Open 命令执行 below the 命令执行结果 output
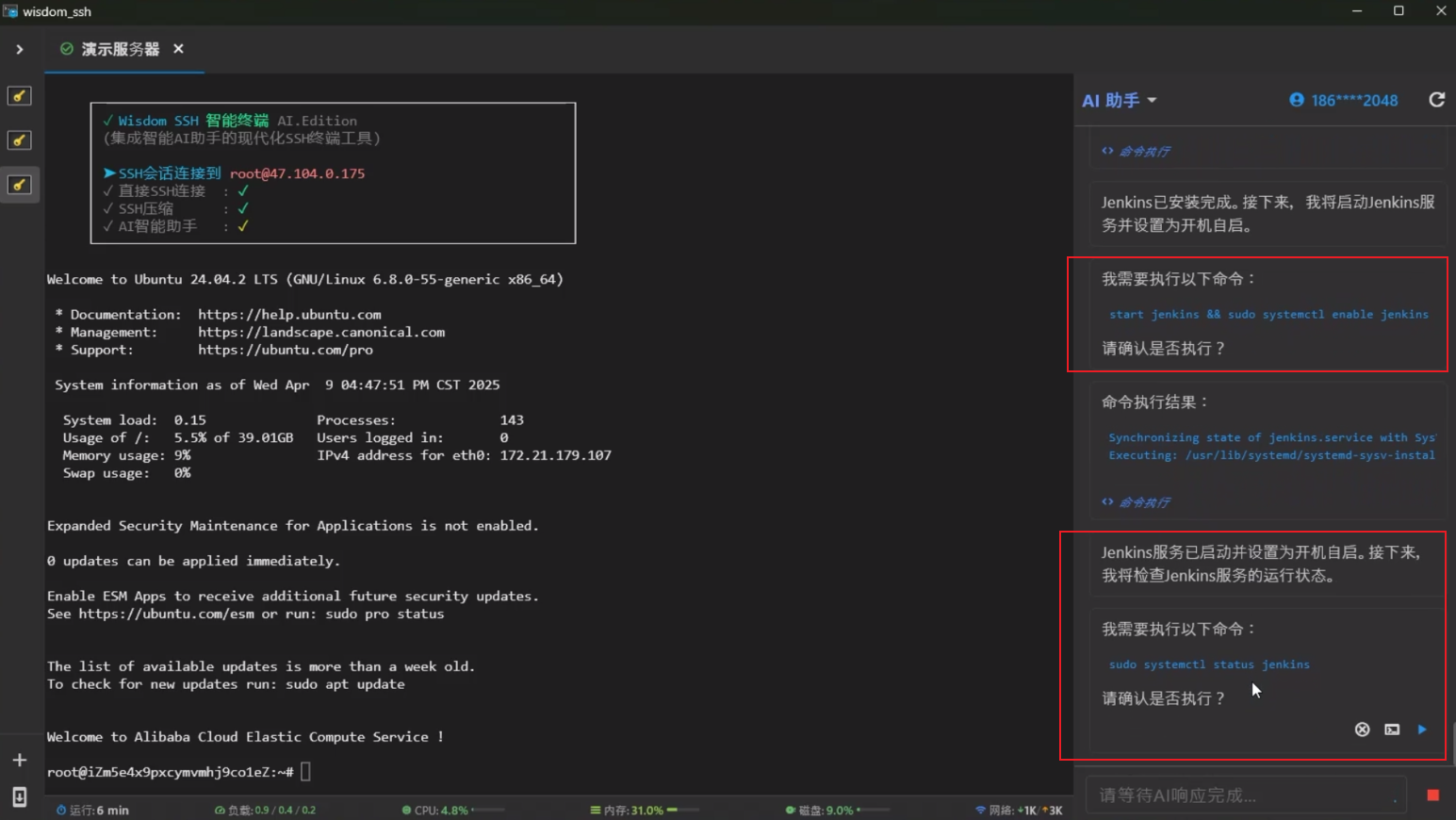1456x820 pixels. 1136,502
